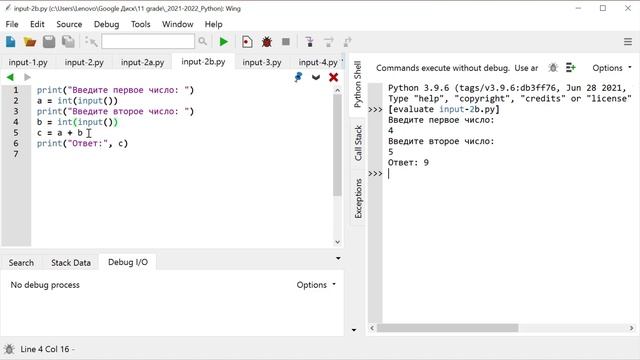Click the 'Line 4 Col 16' status text
The height and width of the screenshot is (360, 640).
click(x=44, y=349)
